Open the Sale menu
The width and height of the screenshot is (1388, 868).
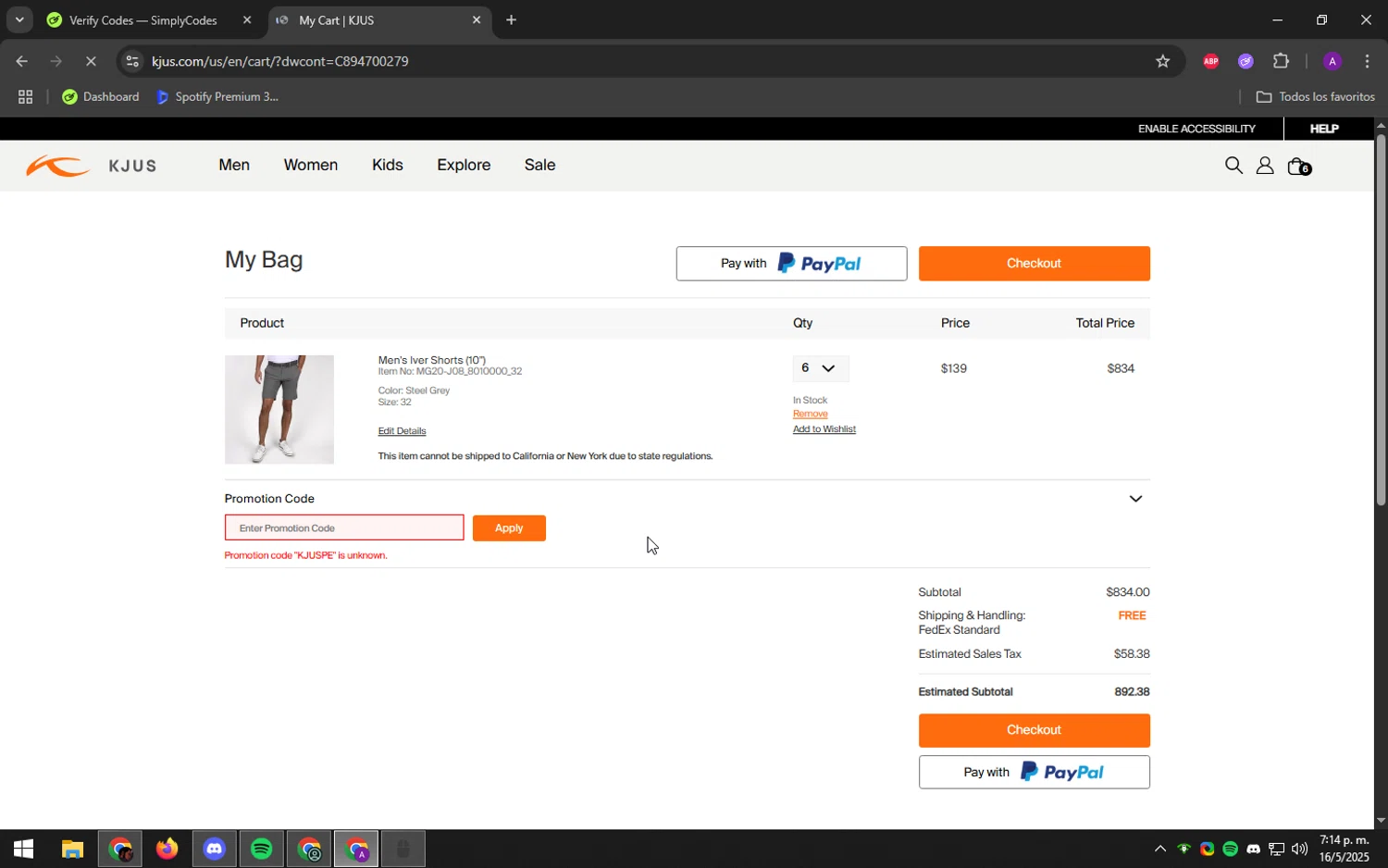click(540, 165)
